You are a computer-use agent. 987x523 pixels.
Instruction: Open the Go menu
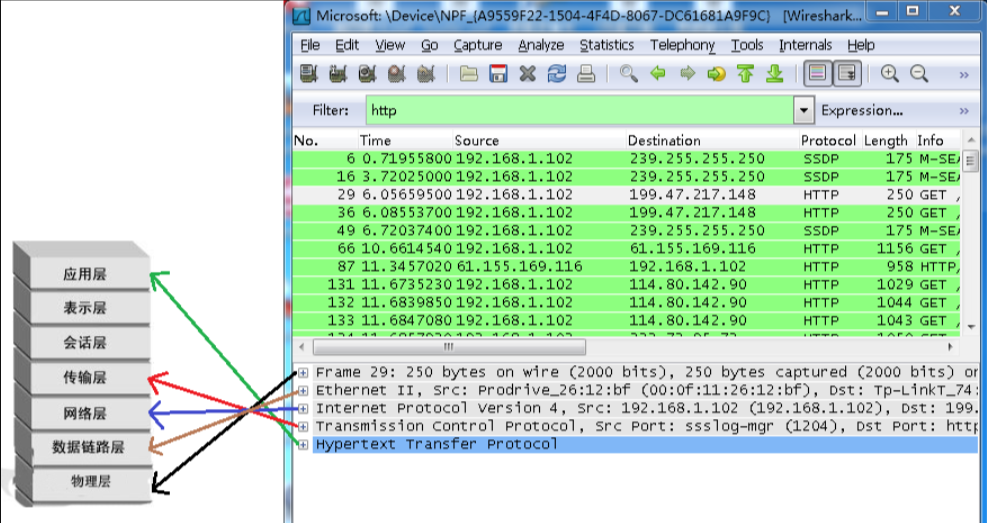click(429, 45)
